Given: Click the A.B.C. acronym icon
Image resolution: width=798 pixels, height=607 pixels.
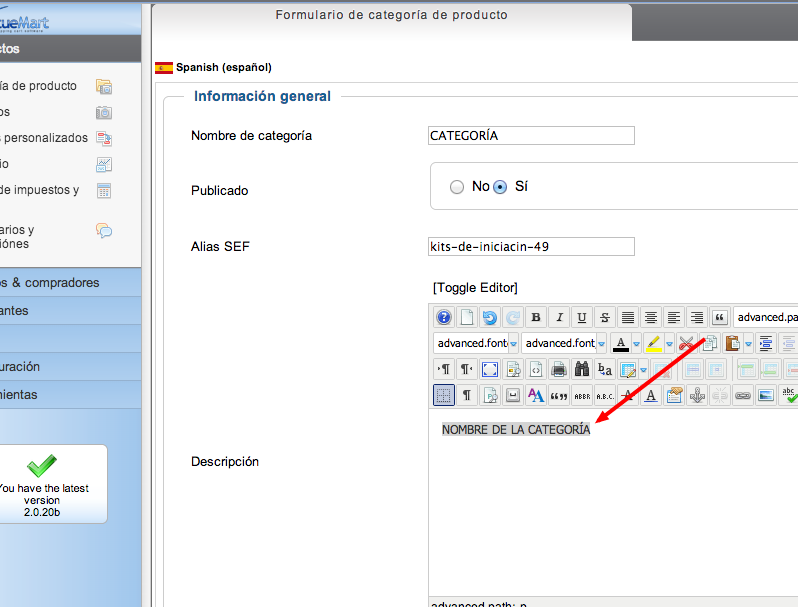Looking at the screenshot, I should (x=605, y=395).
